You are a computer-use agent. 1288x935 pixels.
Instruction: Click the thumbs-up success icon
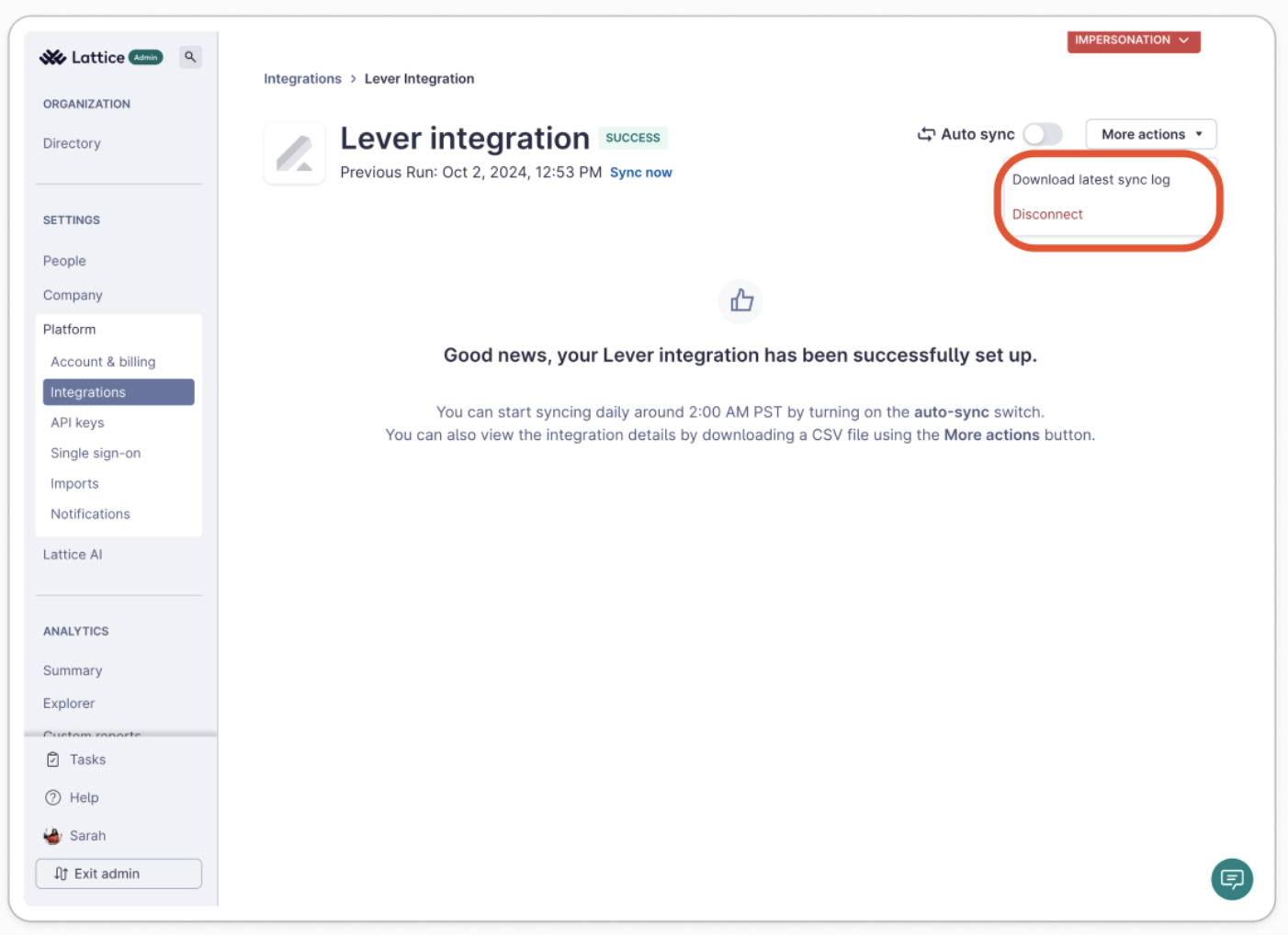pyautogui.click(x=740, y=301)
